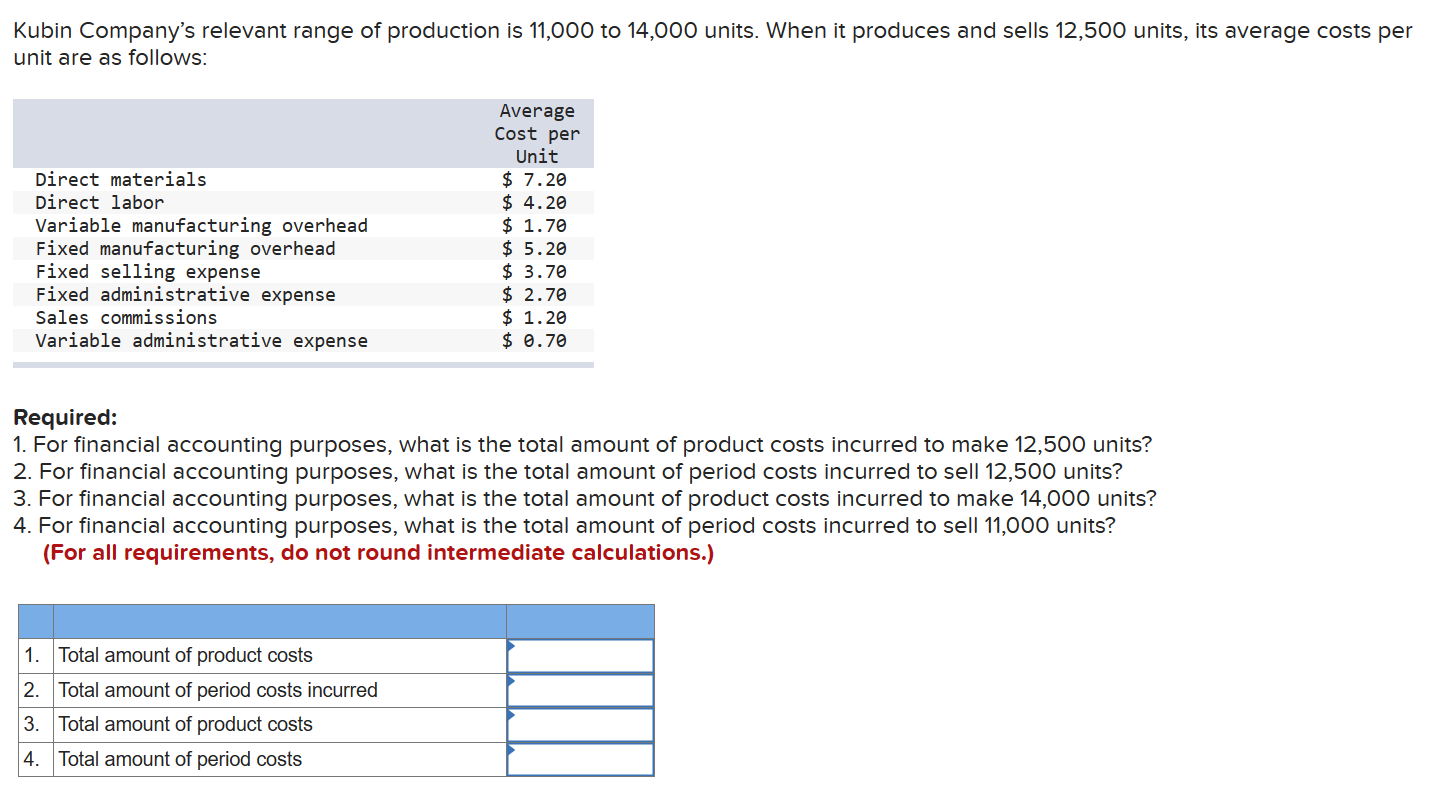1443x803 pixels.
Task: Click requirement 2 about selling 12,500 units
Action: [568, 472]
